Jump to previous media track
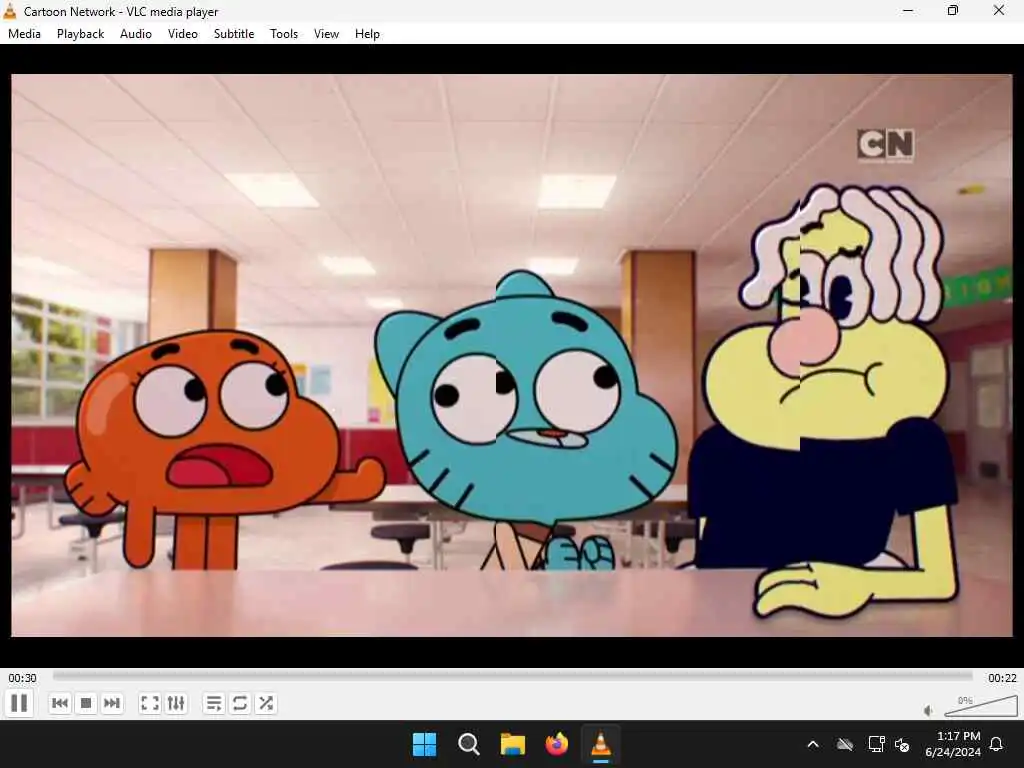 [x=59, y=703]
